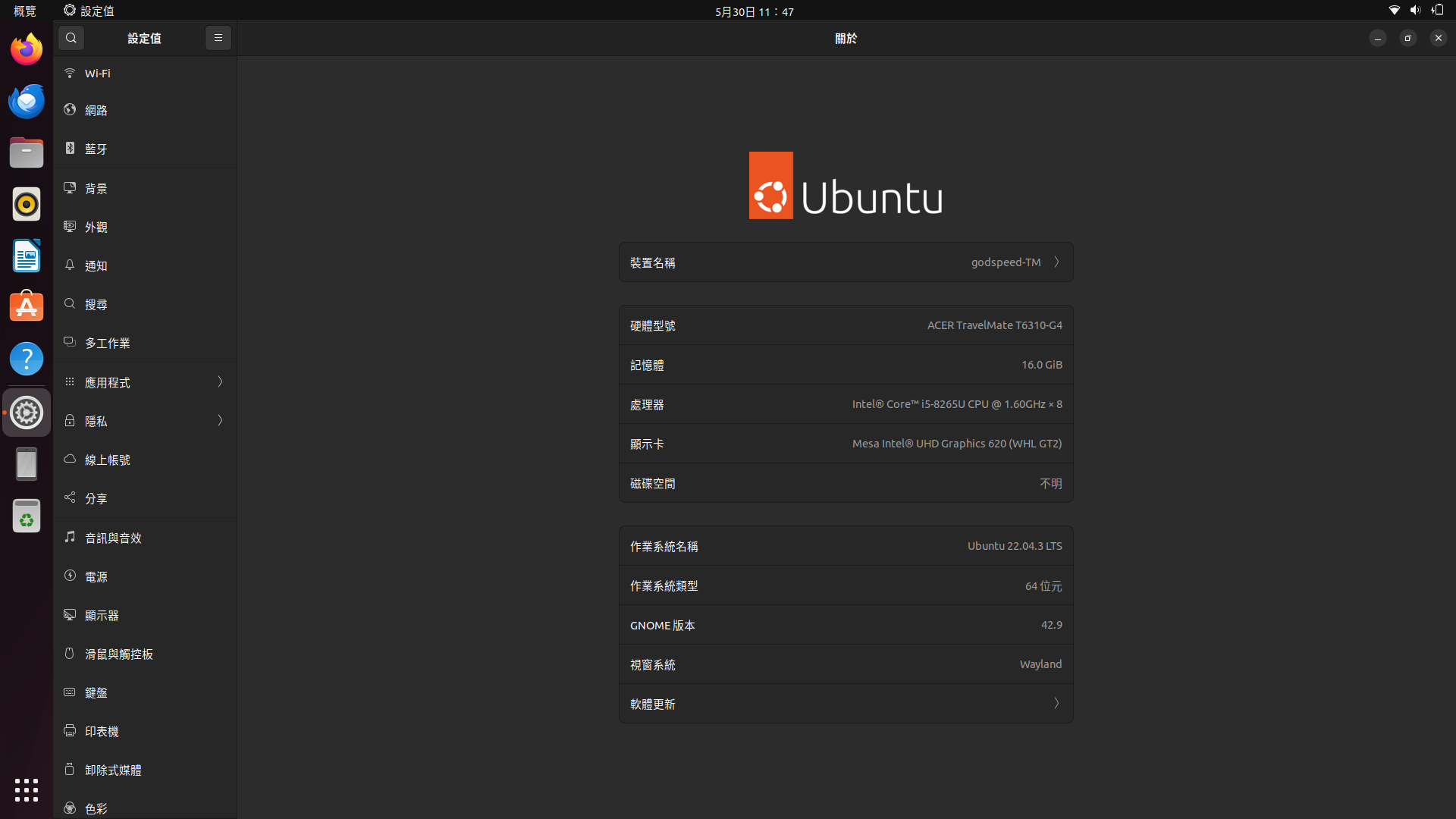Select the GNOME 版本 42.9 row
The width and height of the screenshot is (1456, 819).
pos(846,625)
